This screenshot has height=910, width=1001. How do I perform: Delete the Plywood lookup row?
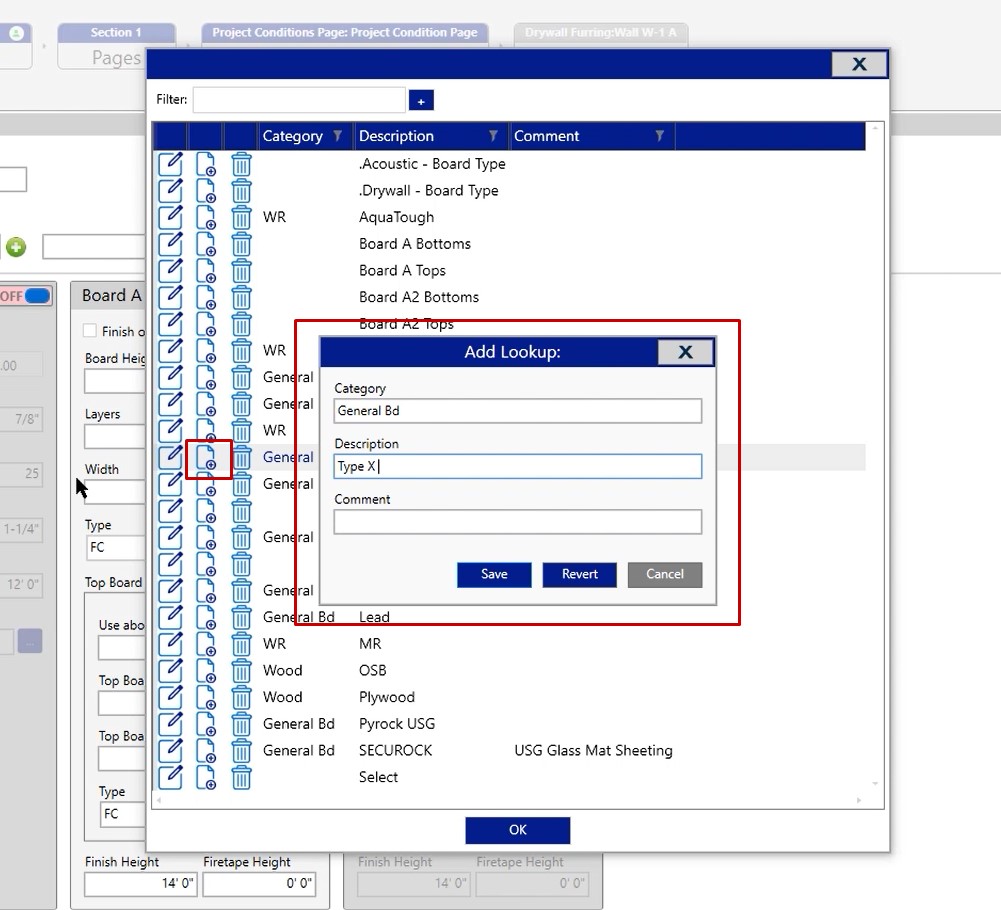click(241, 698)
